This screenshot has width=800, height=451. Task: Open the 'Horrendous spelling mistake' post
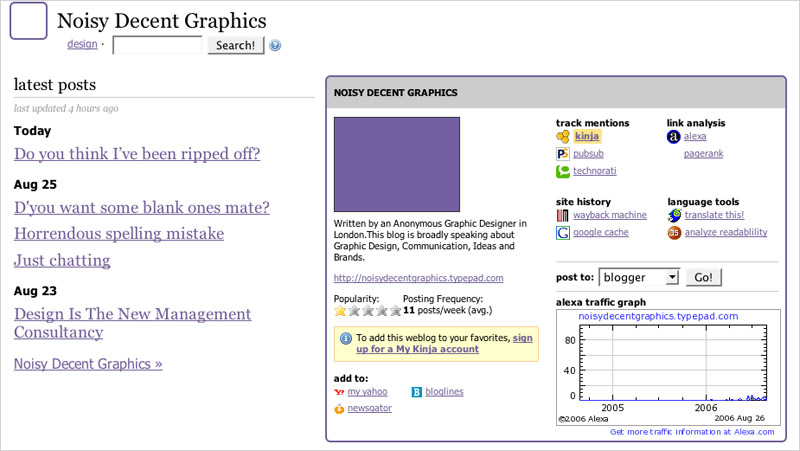[x=119, y=234]
